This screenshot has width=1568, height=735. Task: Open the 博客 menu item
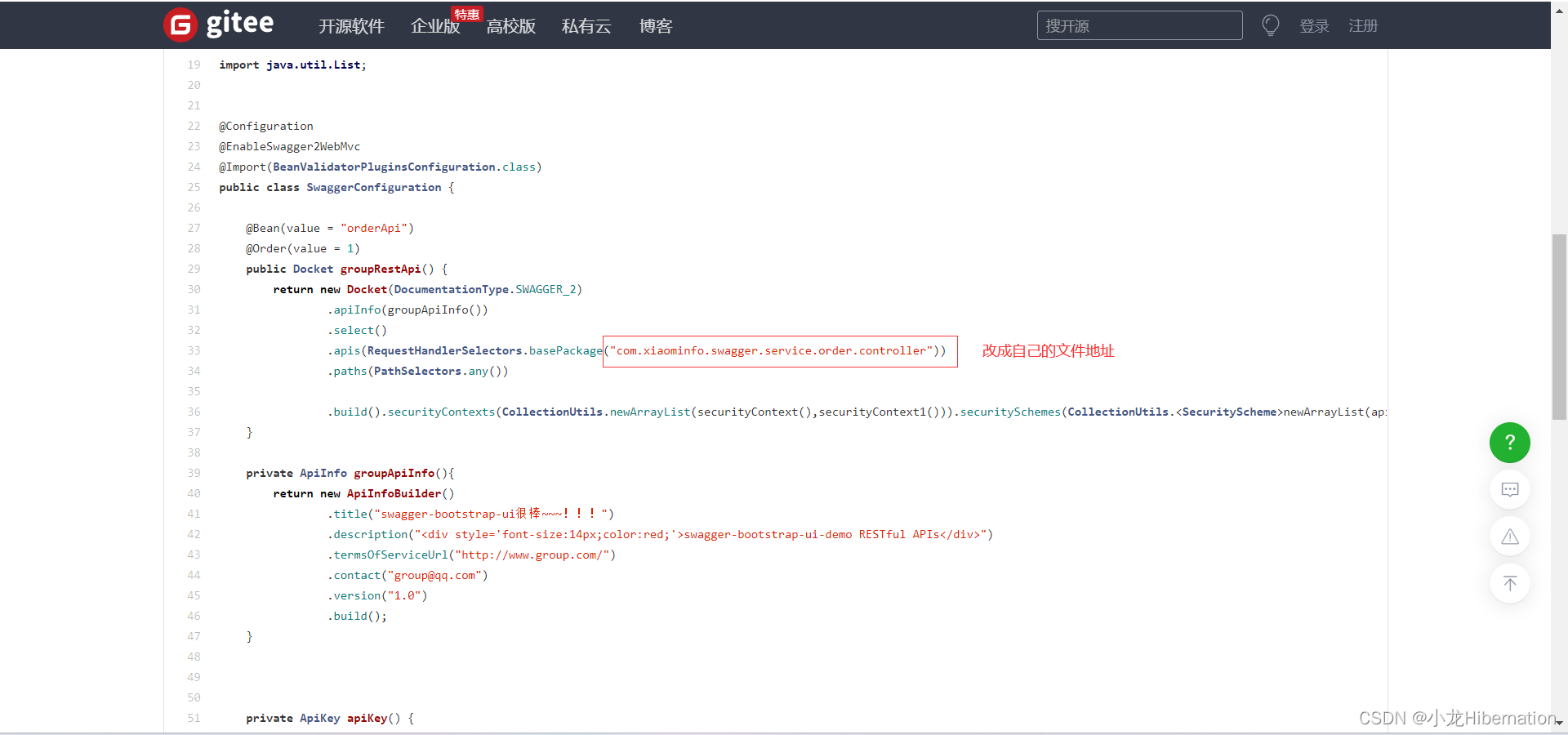pos(656,26)
